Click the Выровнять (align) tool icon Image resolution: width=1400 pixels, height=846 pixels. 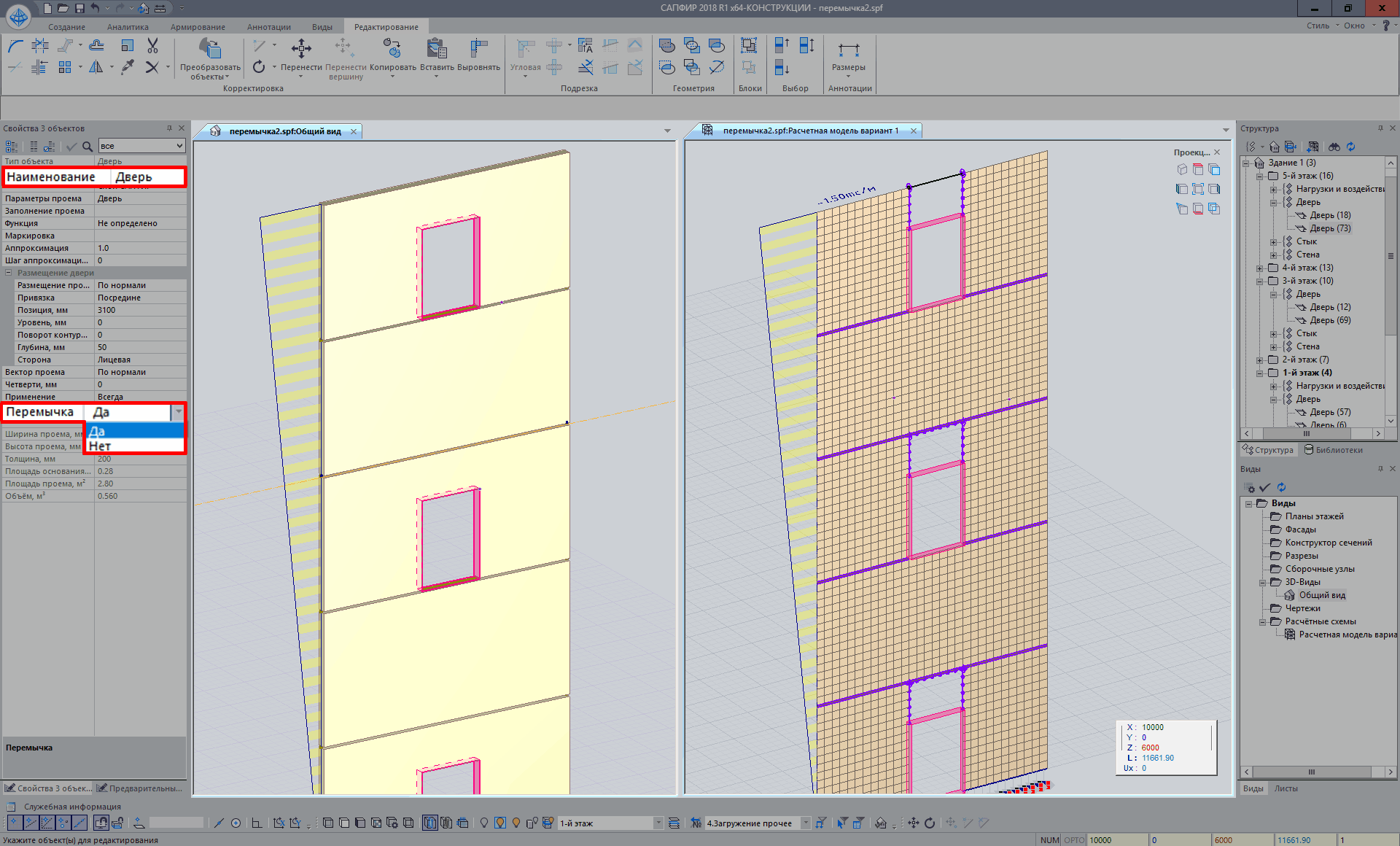[478, 50]
